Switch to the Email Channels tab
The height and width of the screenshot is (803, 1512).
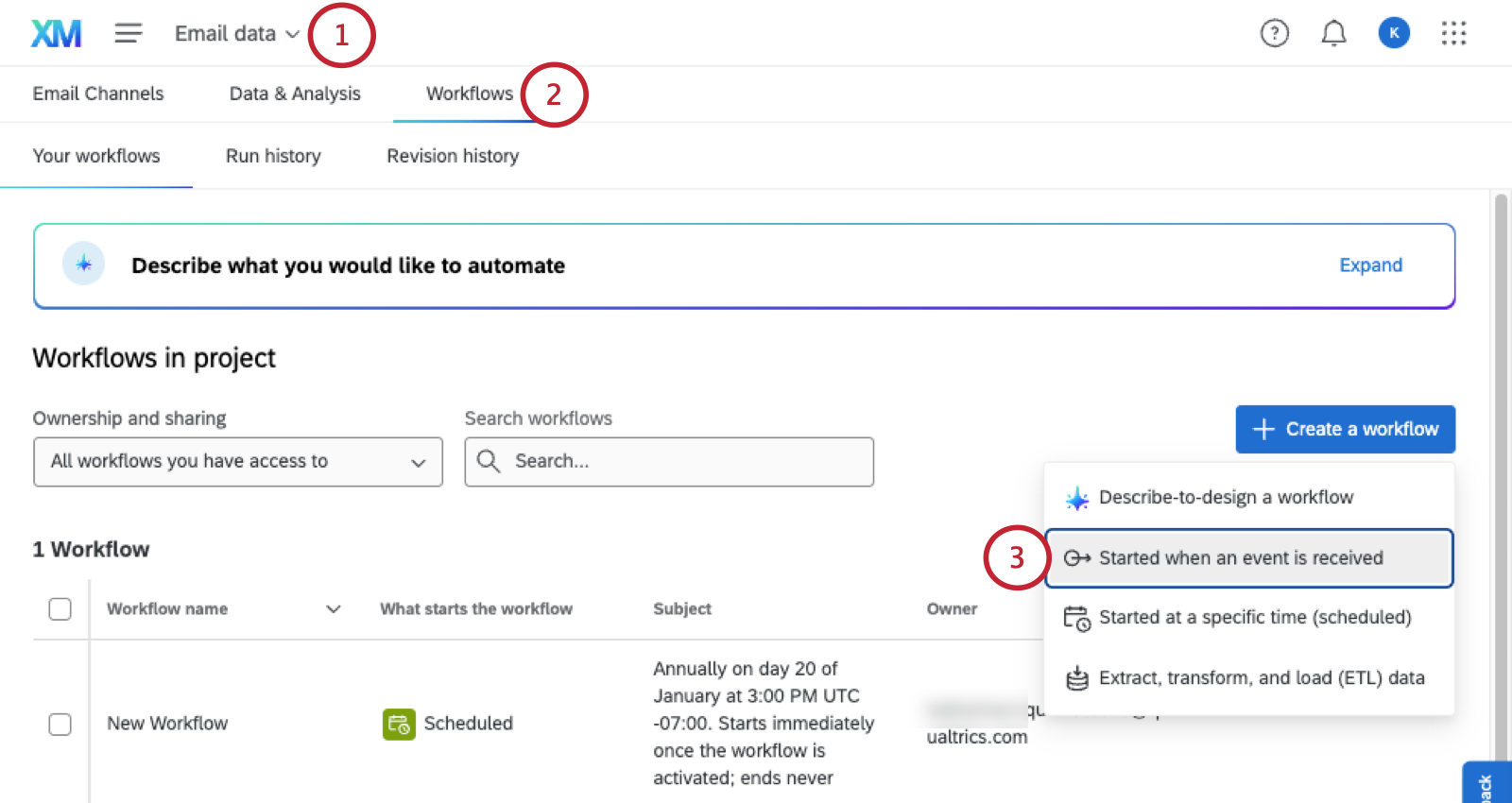coord(98,94)
